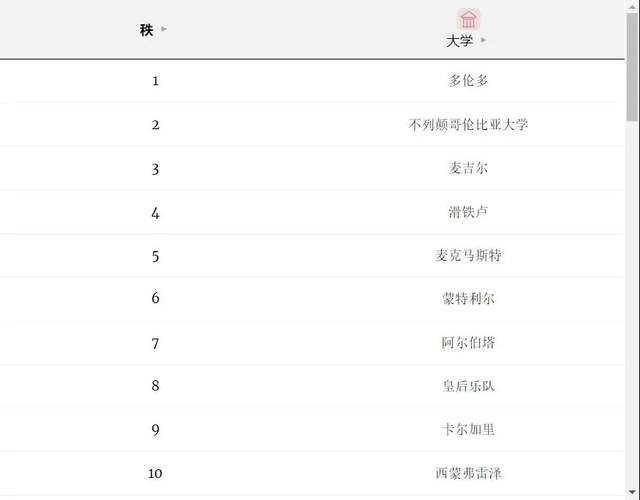Click the vertical scrollbar thumb
640x500 pixels.
coord(632,67)
